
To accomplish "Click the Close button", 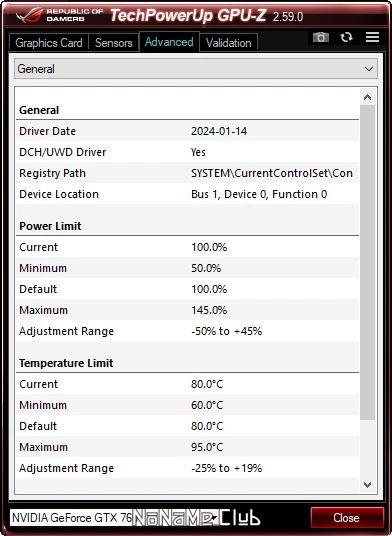I will click(x=347, y=518).
